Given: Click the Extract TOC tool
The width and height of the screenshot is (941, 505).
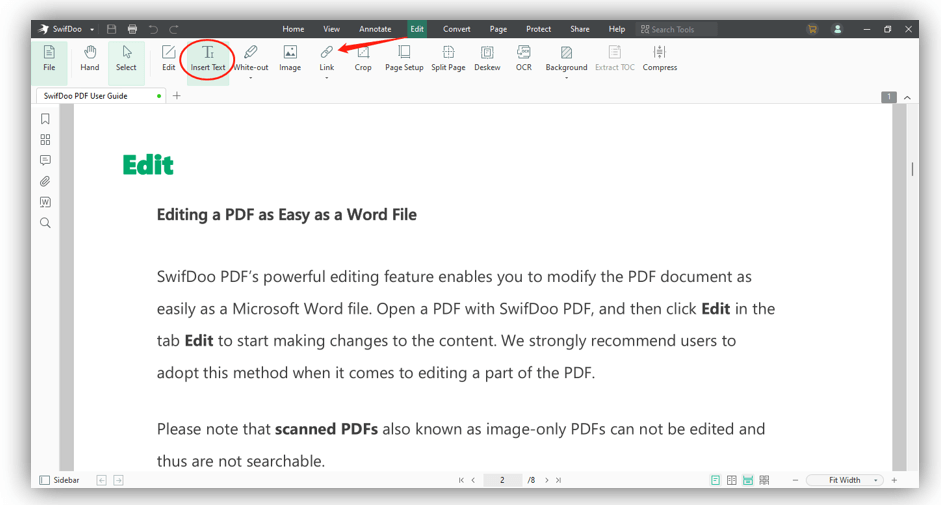Looking at the screenshot, I should pyautogui.click(x=615, y=59).
